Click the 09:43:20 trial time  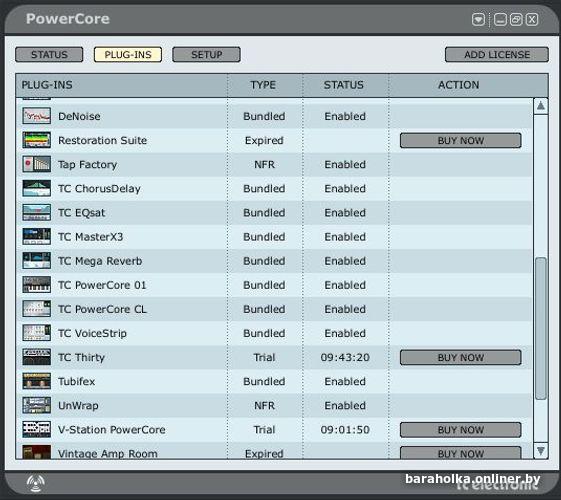coord(345,357)
